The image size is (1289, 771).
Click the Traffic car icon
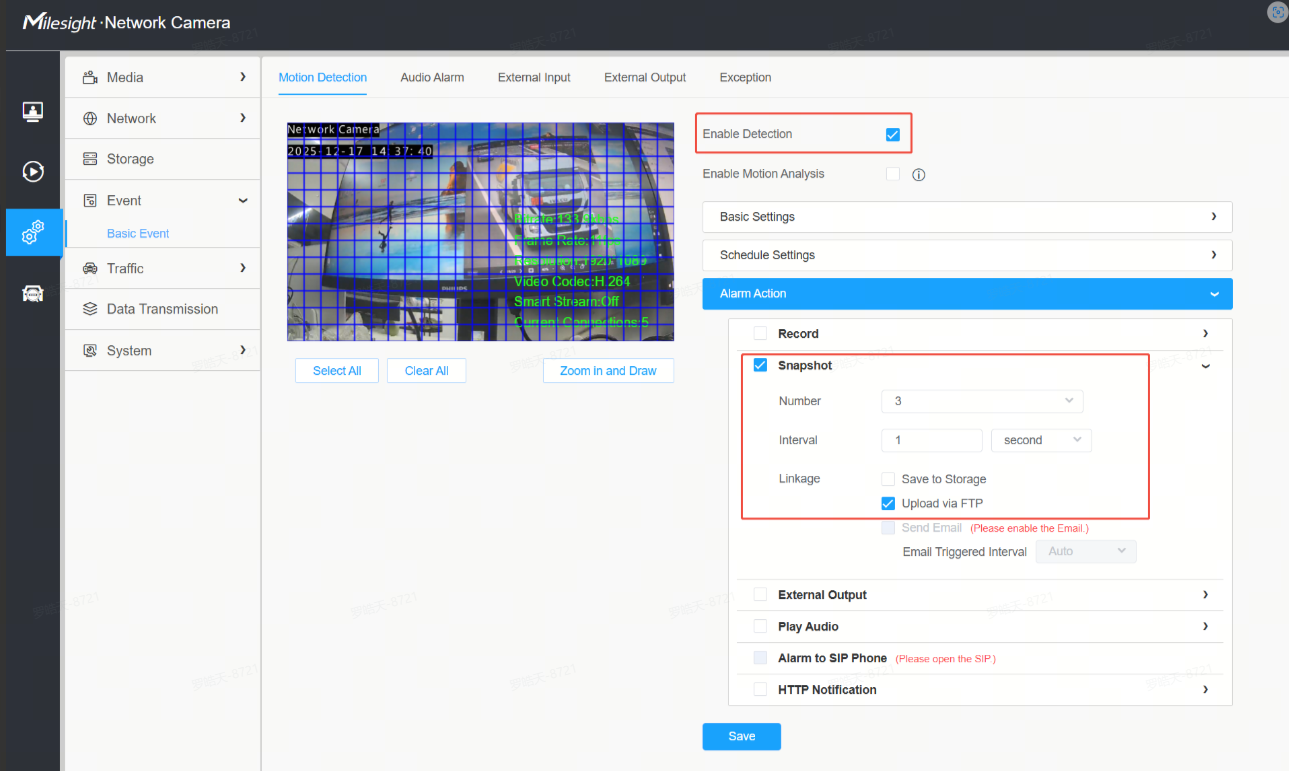[x=90, y=268]
